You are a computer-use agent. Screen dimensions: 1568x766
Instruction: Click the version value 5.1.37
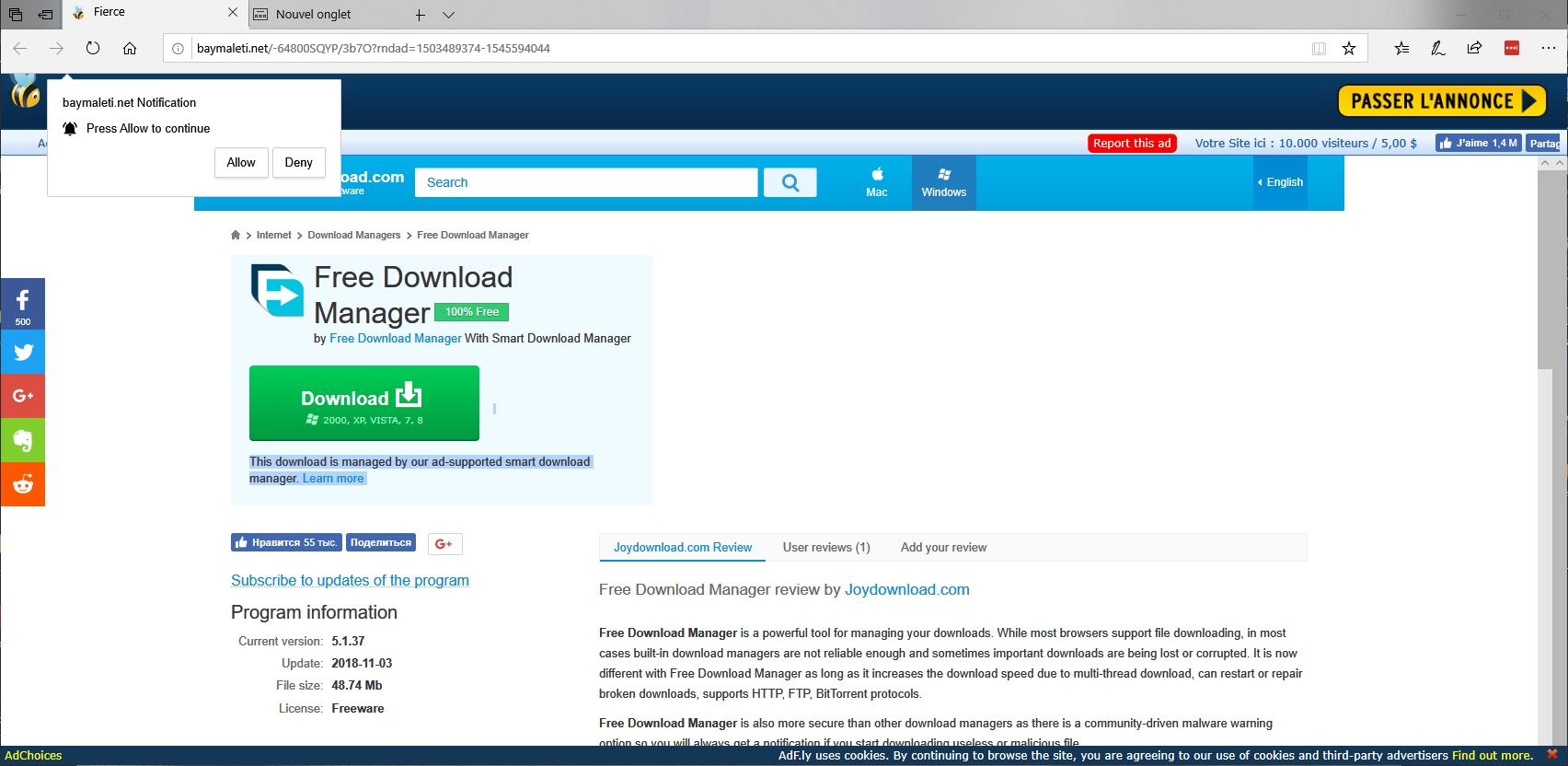(x=348, y=641)
